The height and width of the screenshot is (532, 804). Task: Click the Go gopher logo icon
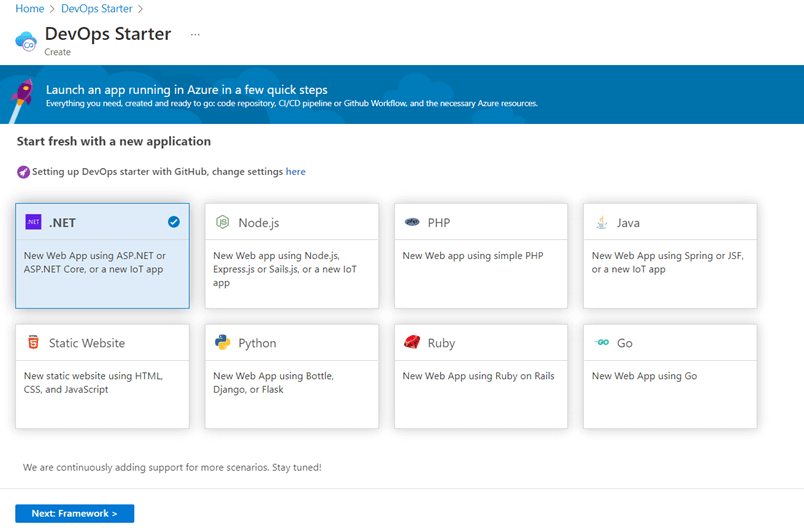(x=601, y=342)
